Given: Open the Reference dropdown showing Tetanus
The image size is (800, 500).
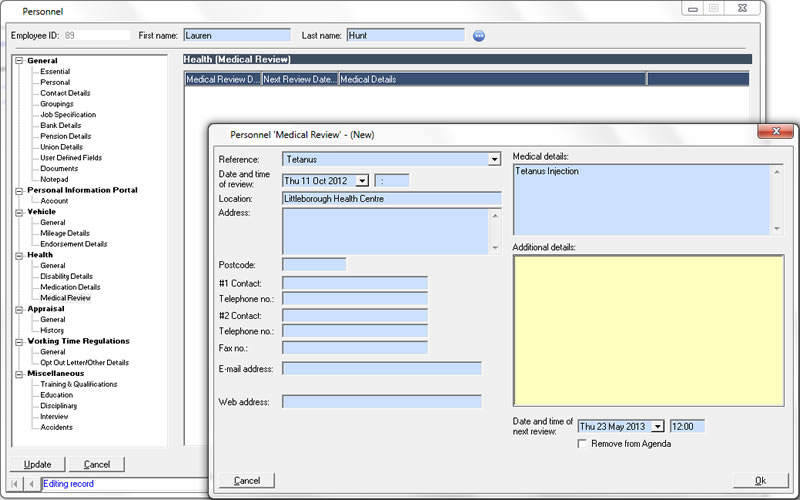Looking at the screenshot, I should tap(494, 159).
